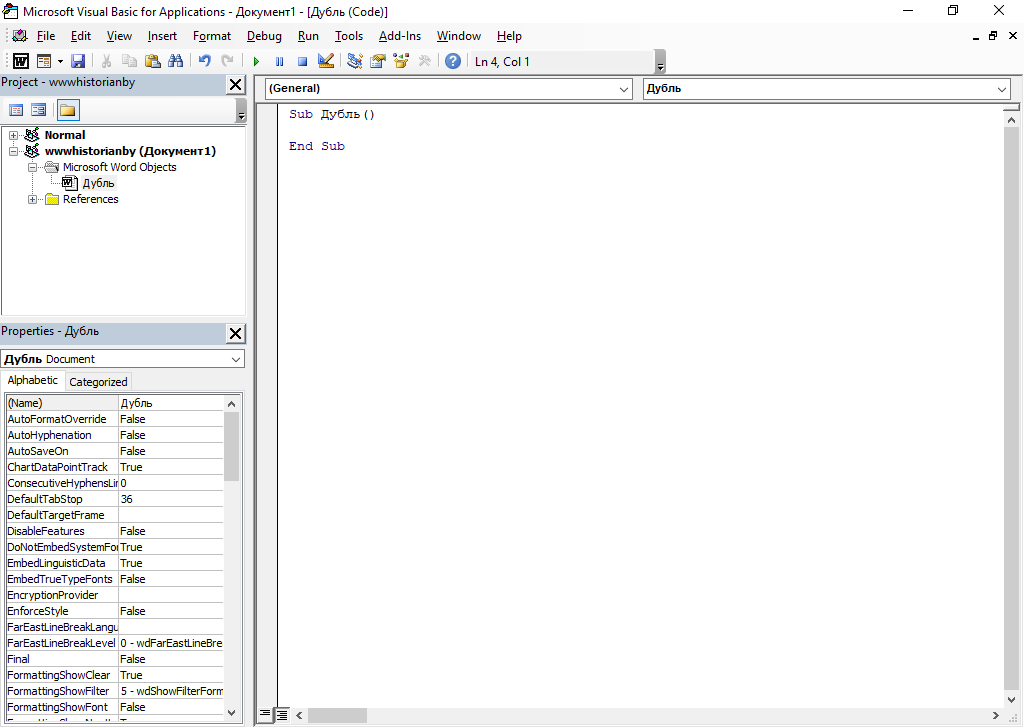Viewport: 1024px width, 727px height.
Task: Click the Reset stop icon
Action: [x=302, y=61]
